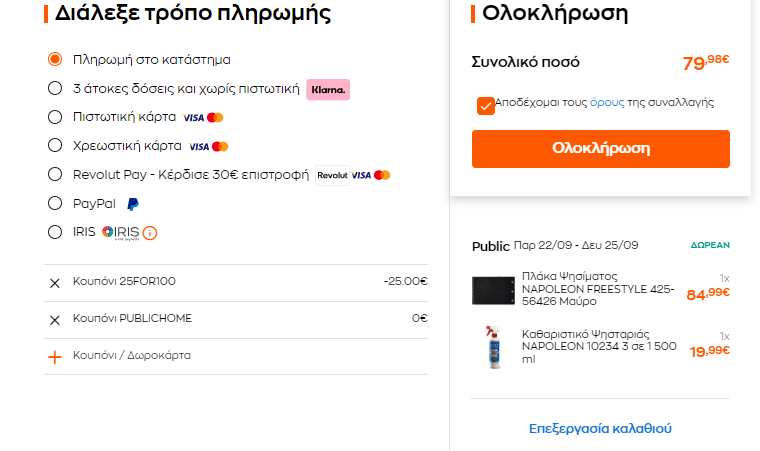The width and height of the screenshot is (760, 451).
Task: Choose Χρεωστική κάρτα payment radio
Action: 55,145
